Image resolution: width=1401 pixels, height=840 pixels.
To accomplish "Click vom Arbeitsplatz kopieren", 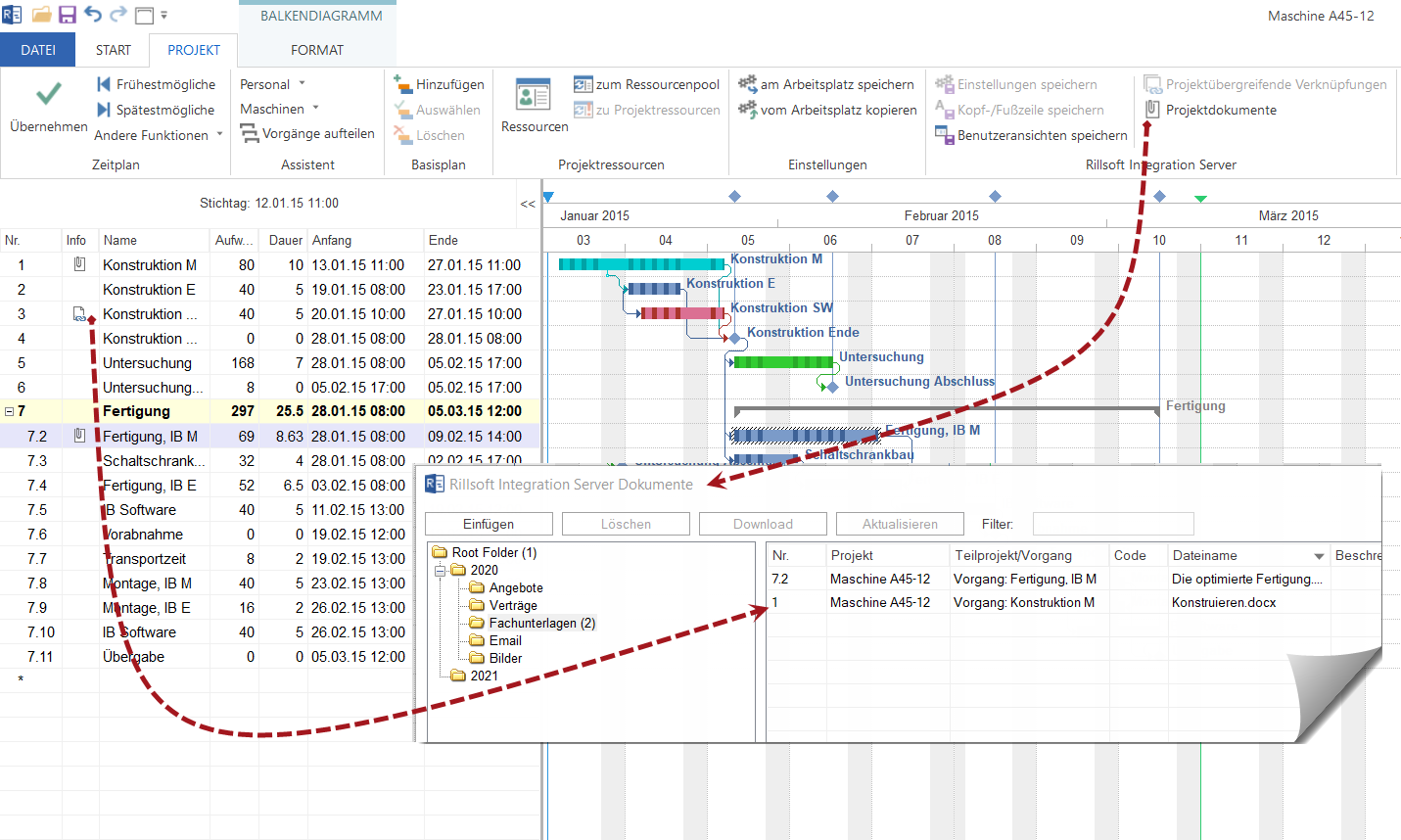I will [827, 110].
